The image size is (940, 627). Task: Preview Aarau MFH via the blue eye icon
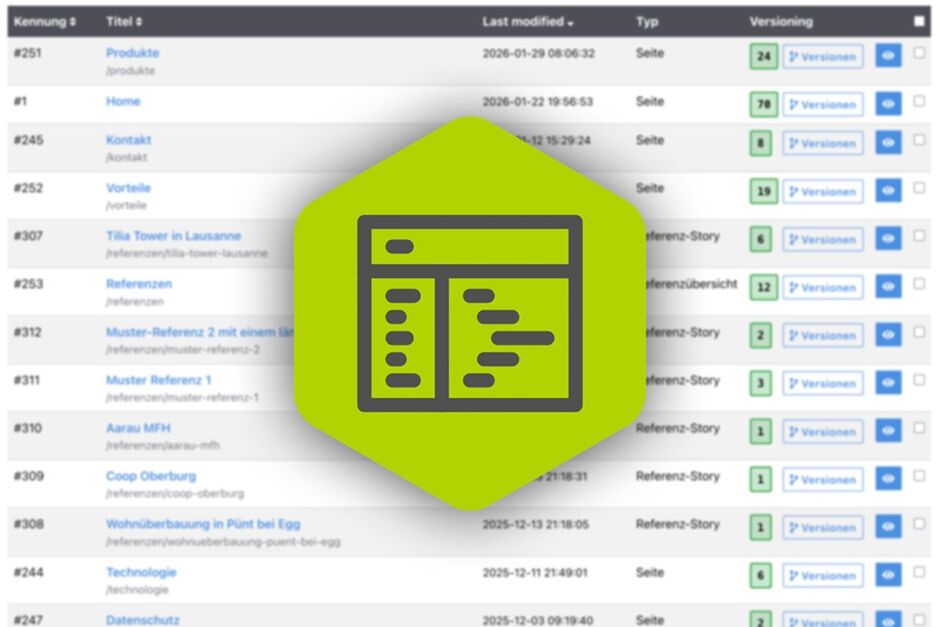point(887,431)
